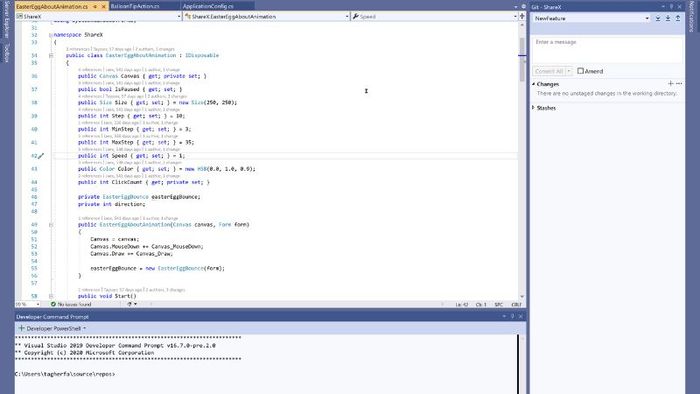The width and height of the screenshot is (700, 394).
Task: Click the editor vertical scrollbar thumb
Action: 521,59
